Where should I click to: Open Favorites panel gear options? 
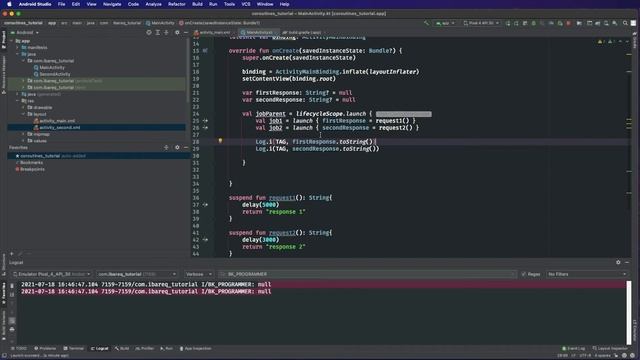coord(177,147)
